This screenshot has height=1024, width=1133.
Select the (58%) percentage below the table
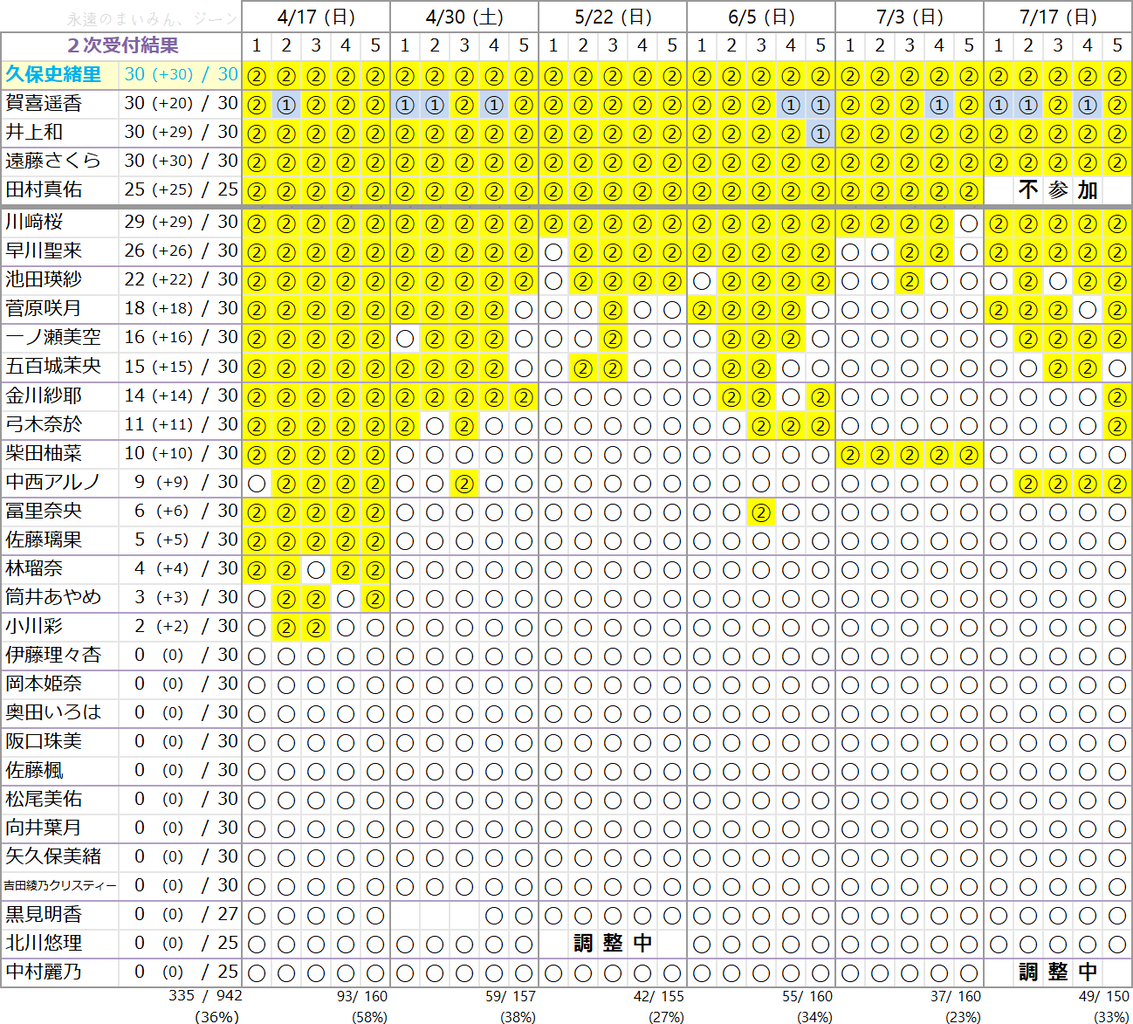(x=369, y=1017)
